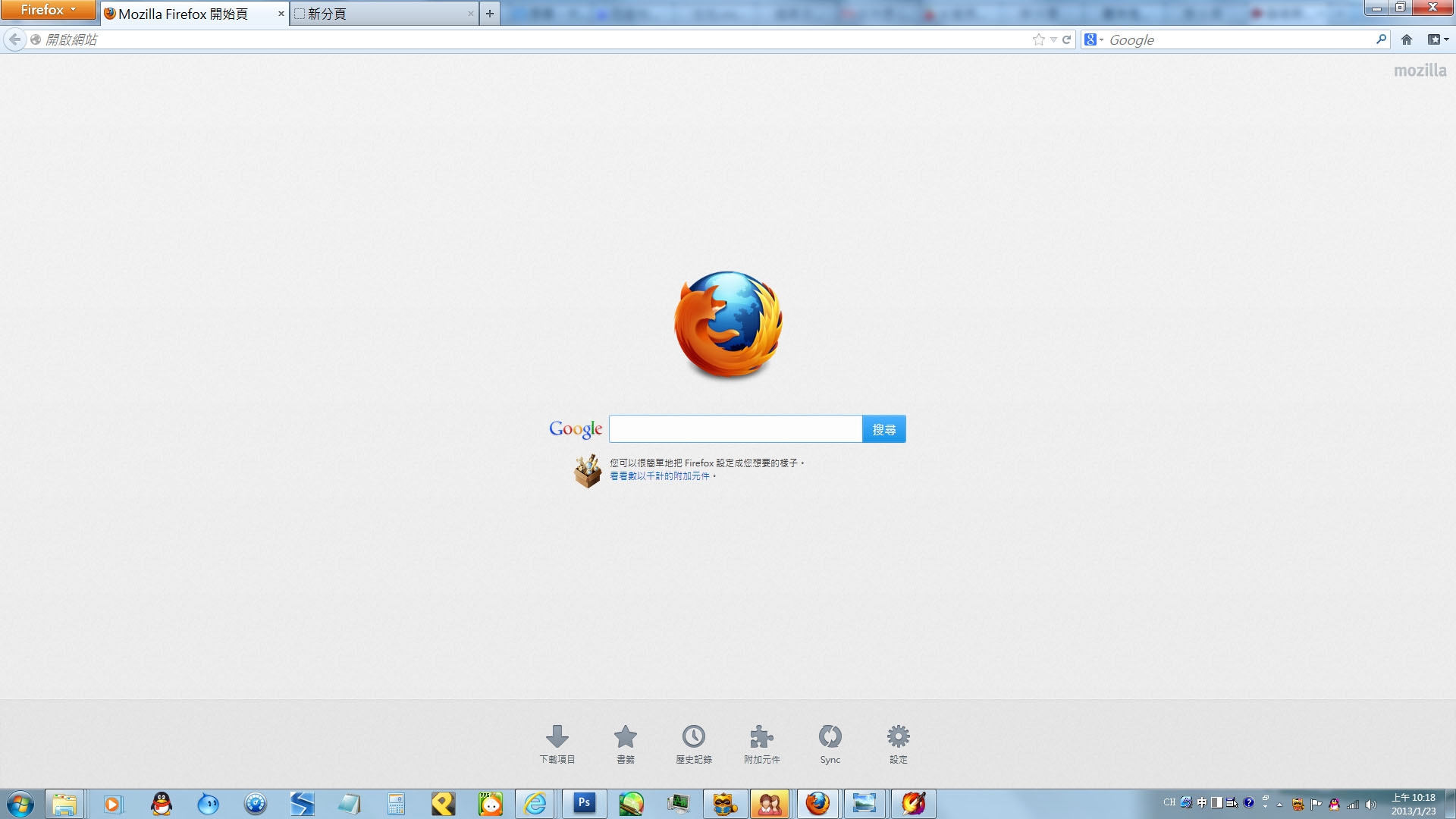Open the Firefox orange menu button
The height and width of the screenshot is (819, 1456).
tap(49, 10)
